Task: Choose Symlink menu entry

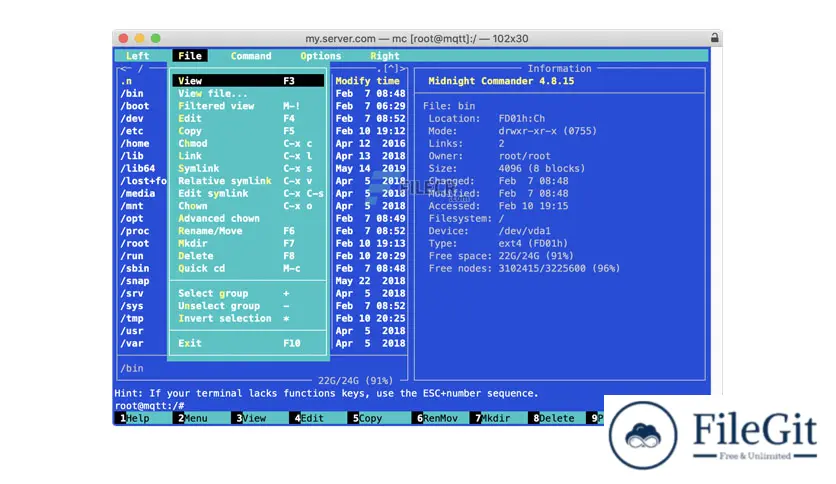Action: coord(248,168)
